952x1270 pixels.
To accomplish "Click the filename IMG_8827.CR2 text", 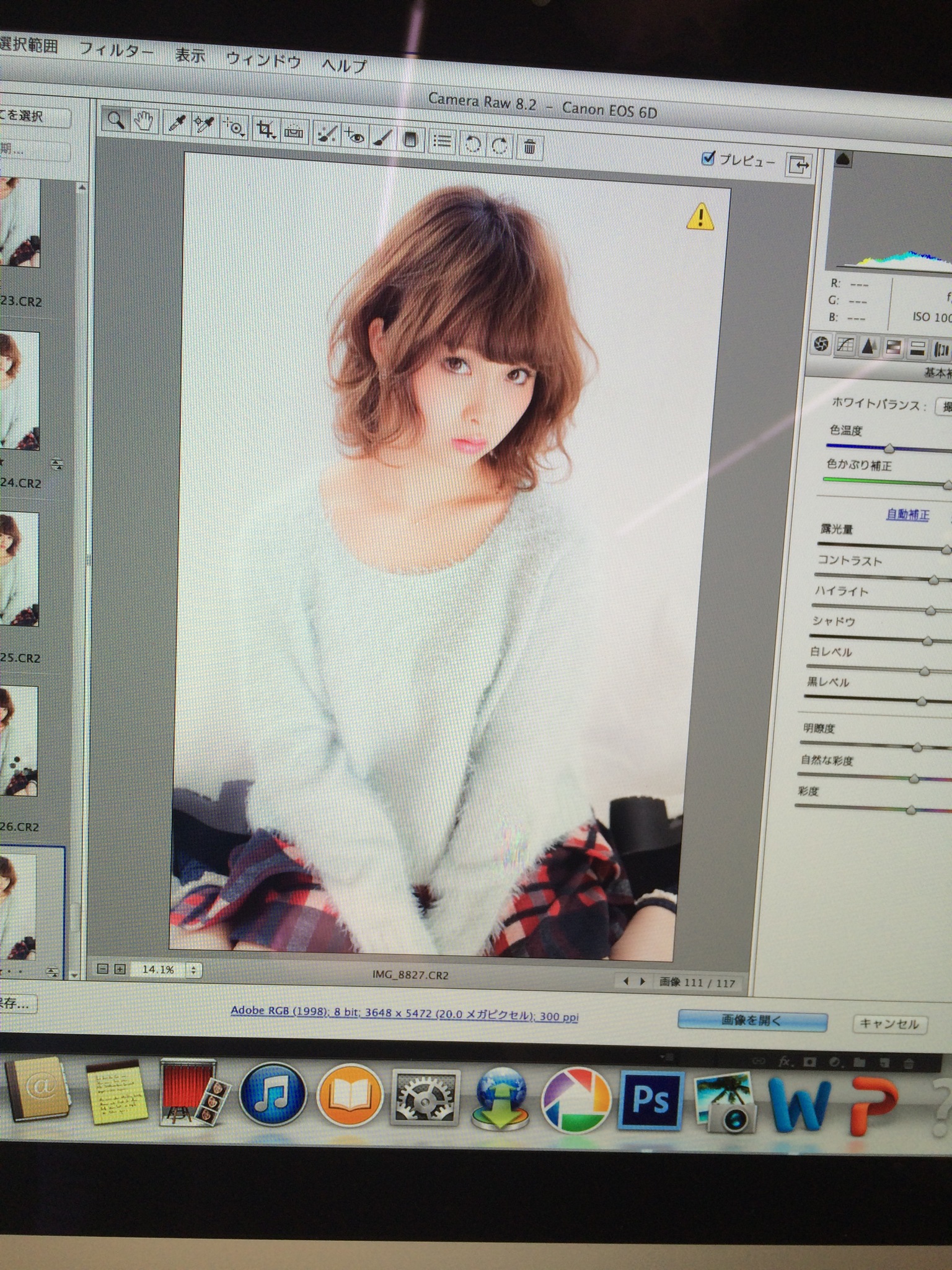I will click(410, 974).
